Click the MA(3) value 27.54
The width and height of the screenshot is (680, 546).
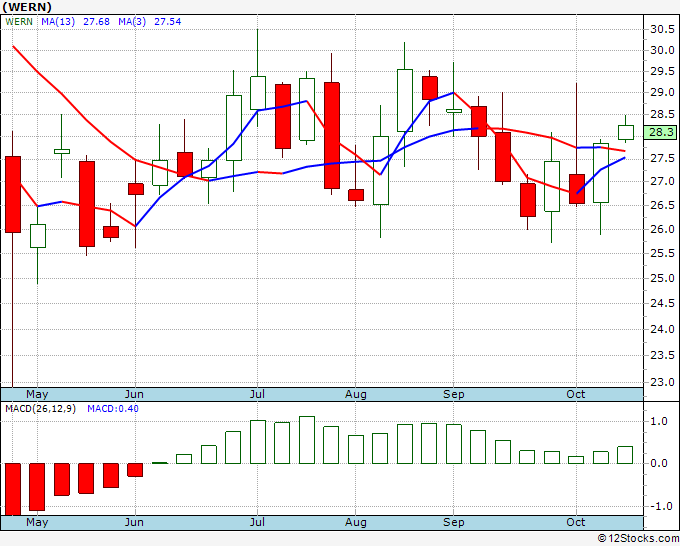pyautogui.click(x=168, y=22)
